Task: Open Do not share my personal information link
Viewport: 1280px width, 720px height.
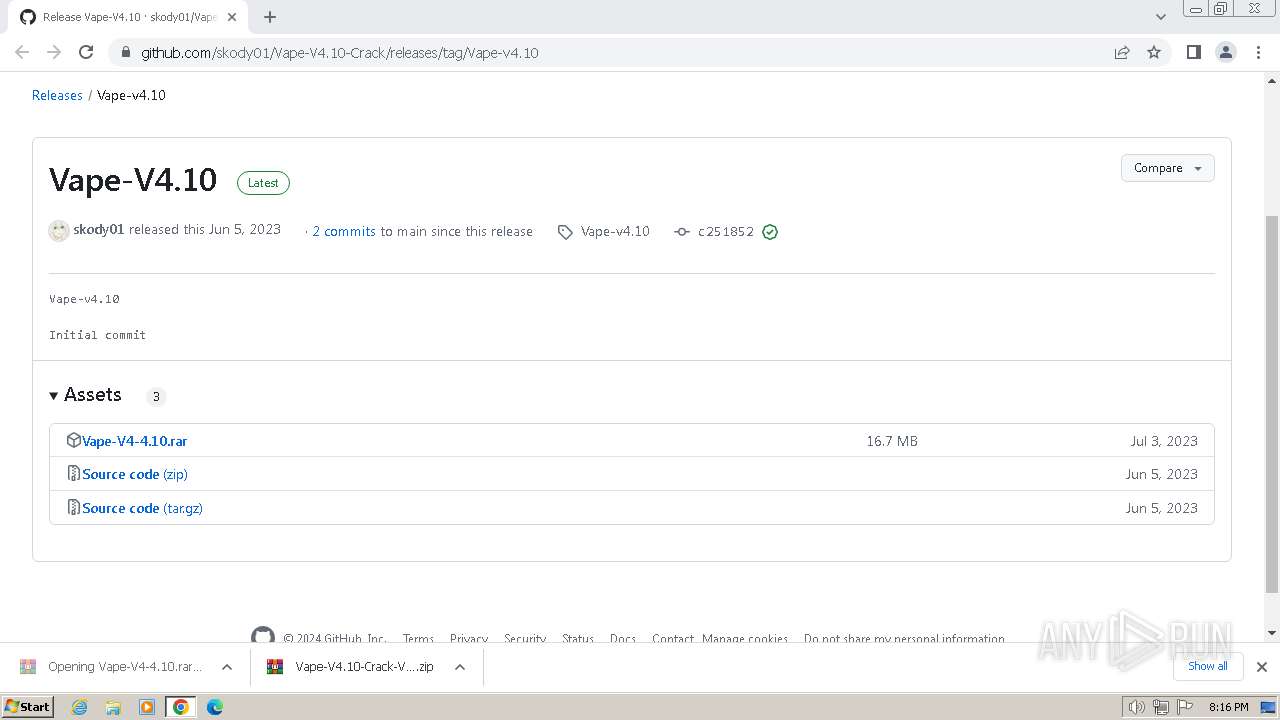Action: click(904, 639)
